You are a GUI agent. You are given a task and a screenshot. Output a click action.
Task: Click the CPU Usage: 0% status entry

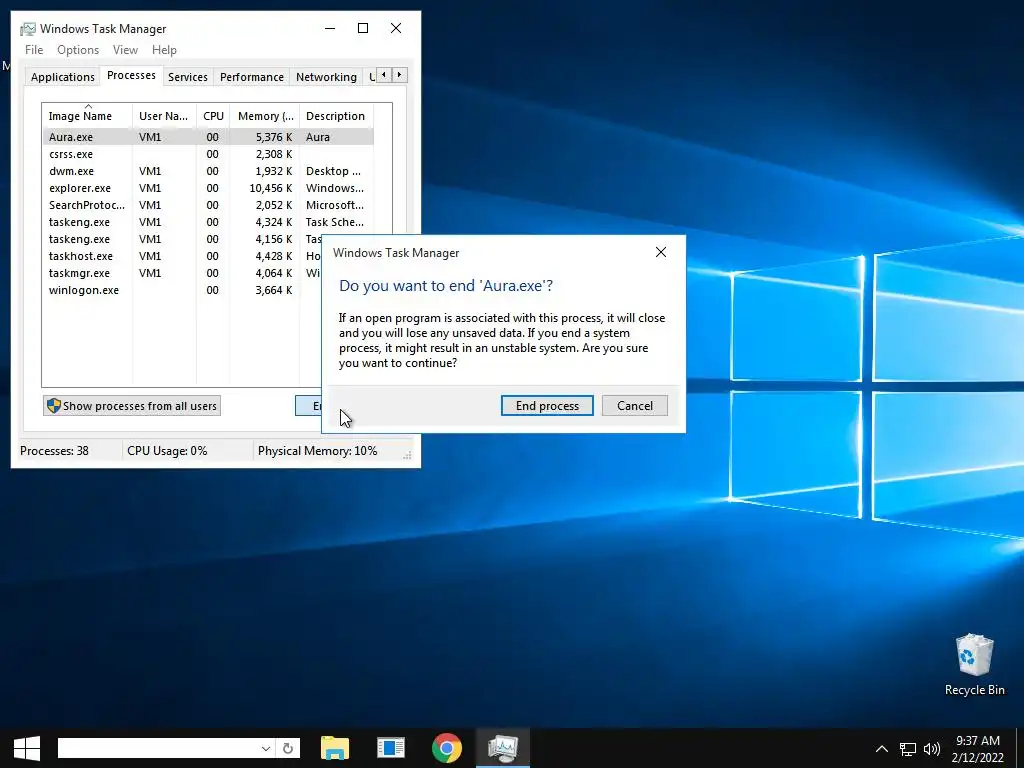tap(167, 451)
